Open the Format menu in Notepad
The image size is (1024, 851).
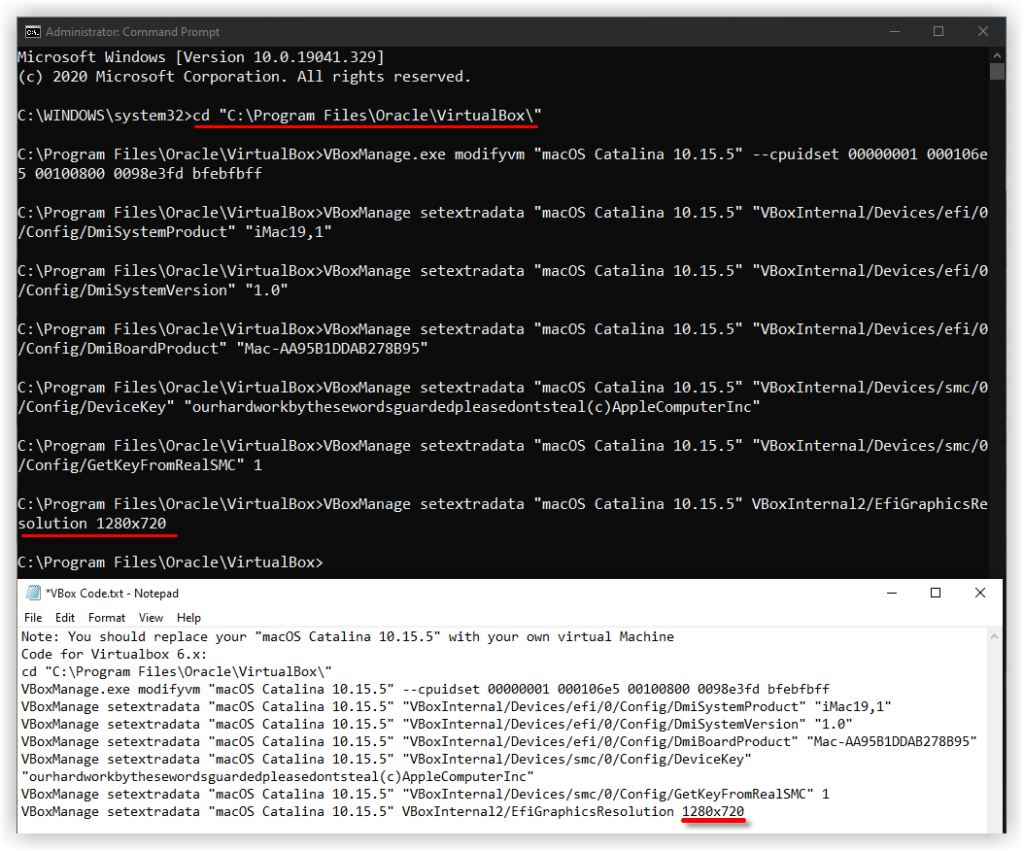tap(106, 617)
